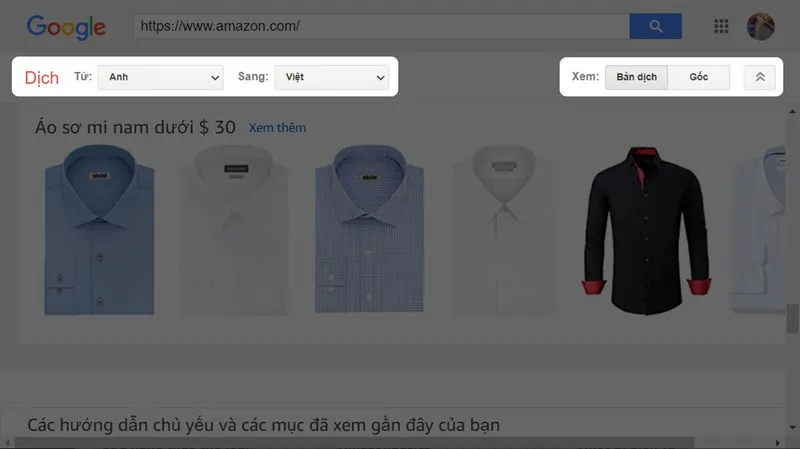Click the Google logo

tap(66, 27)
